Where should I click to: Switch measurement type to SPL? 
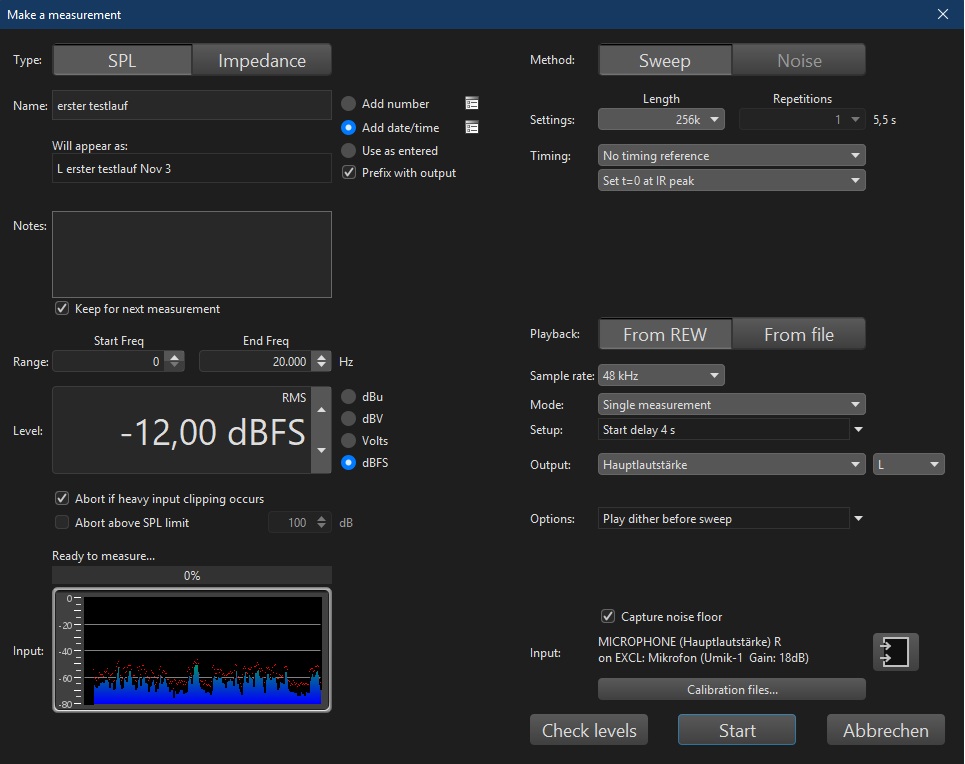click(x=122, y=60)
